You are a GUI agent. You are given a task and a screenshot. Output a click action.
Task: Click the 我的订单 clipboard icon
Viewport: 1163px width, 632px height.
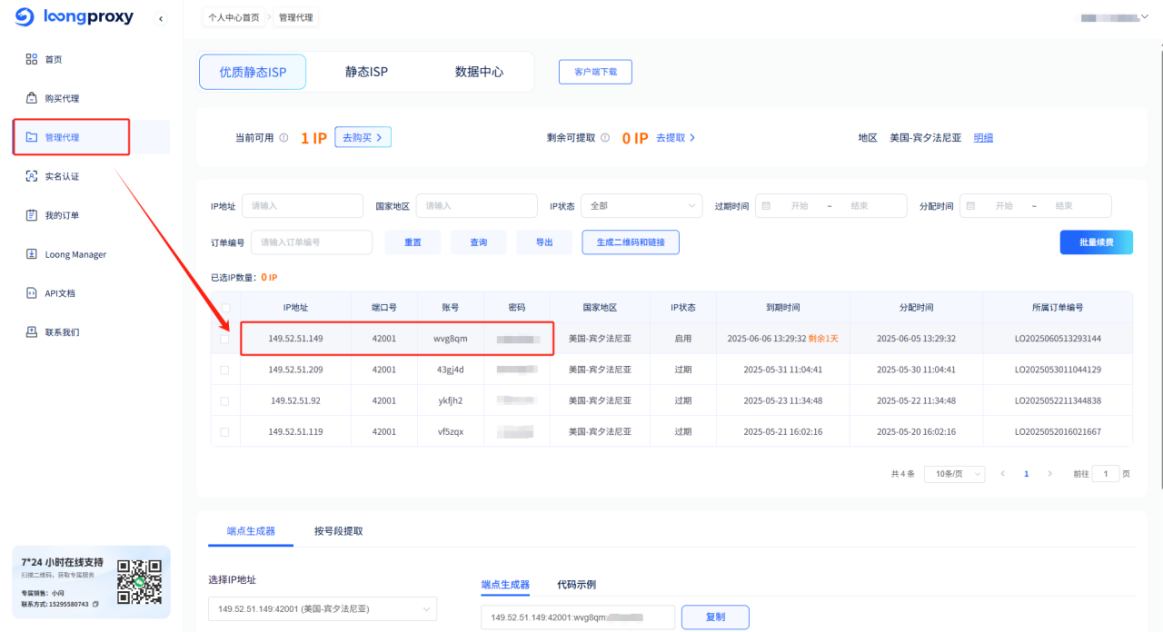31,215
